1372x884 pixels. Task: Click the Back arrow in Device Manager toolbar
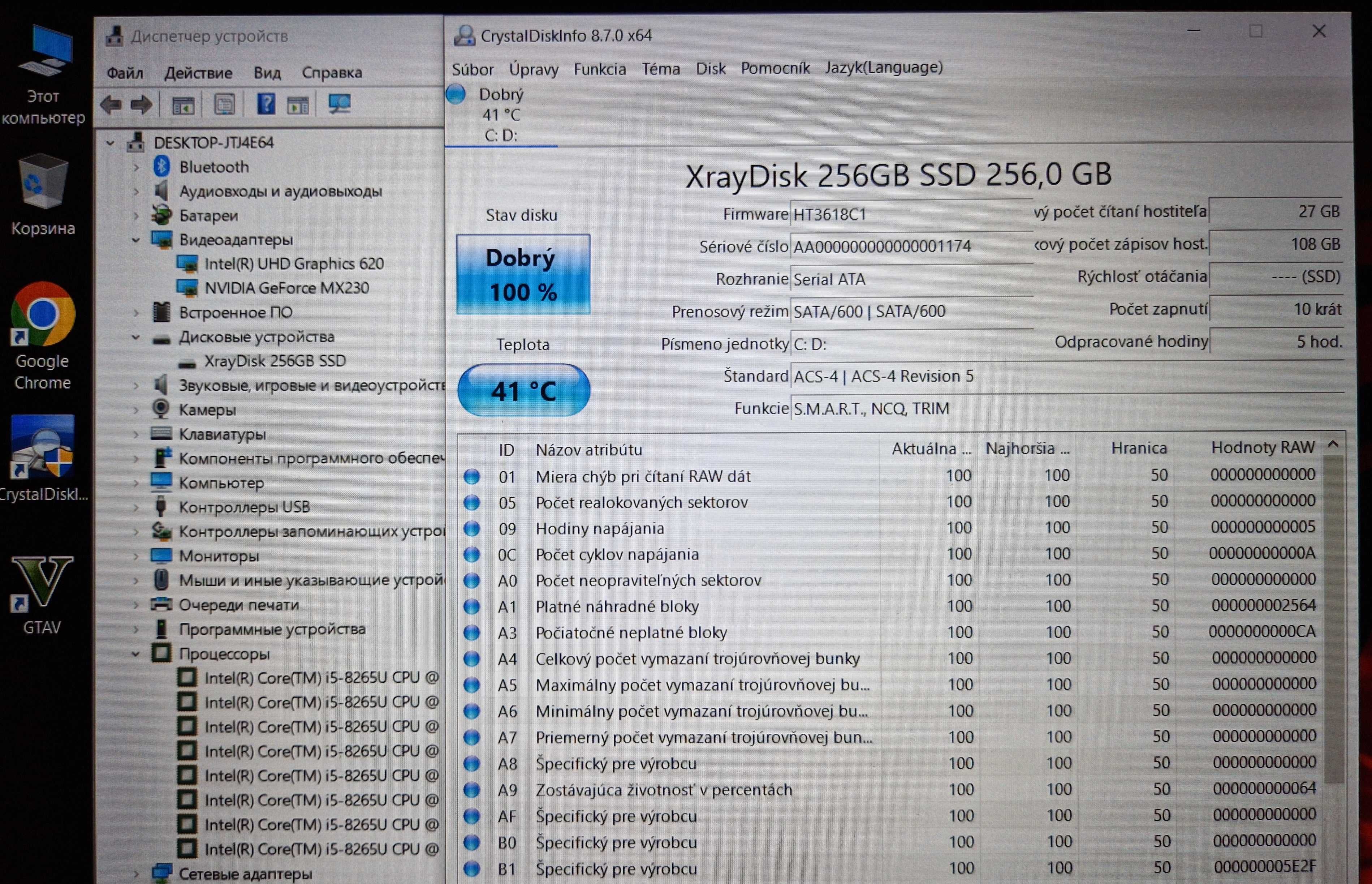tap(111, 104)
